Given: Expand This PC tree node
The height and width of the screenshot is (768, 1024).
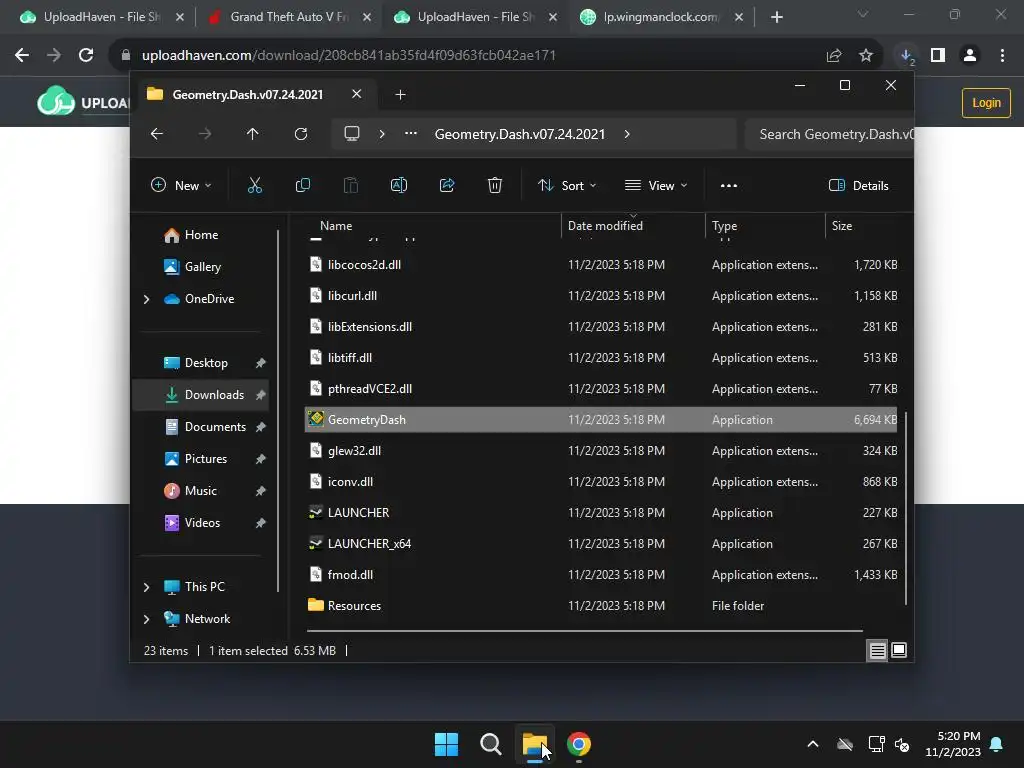Looking at the screenshot, I should pyautogui.click(x=146, y=587).
